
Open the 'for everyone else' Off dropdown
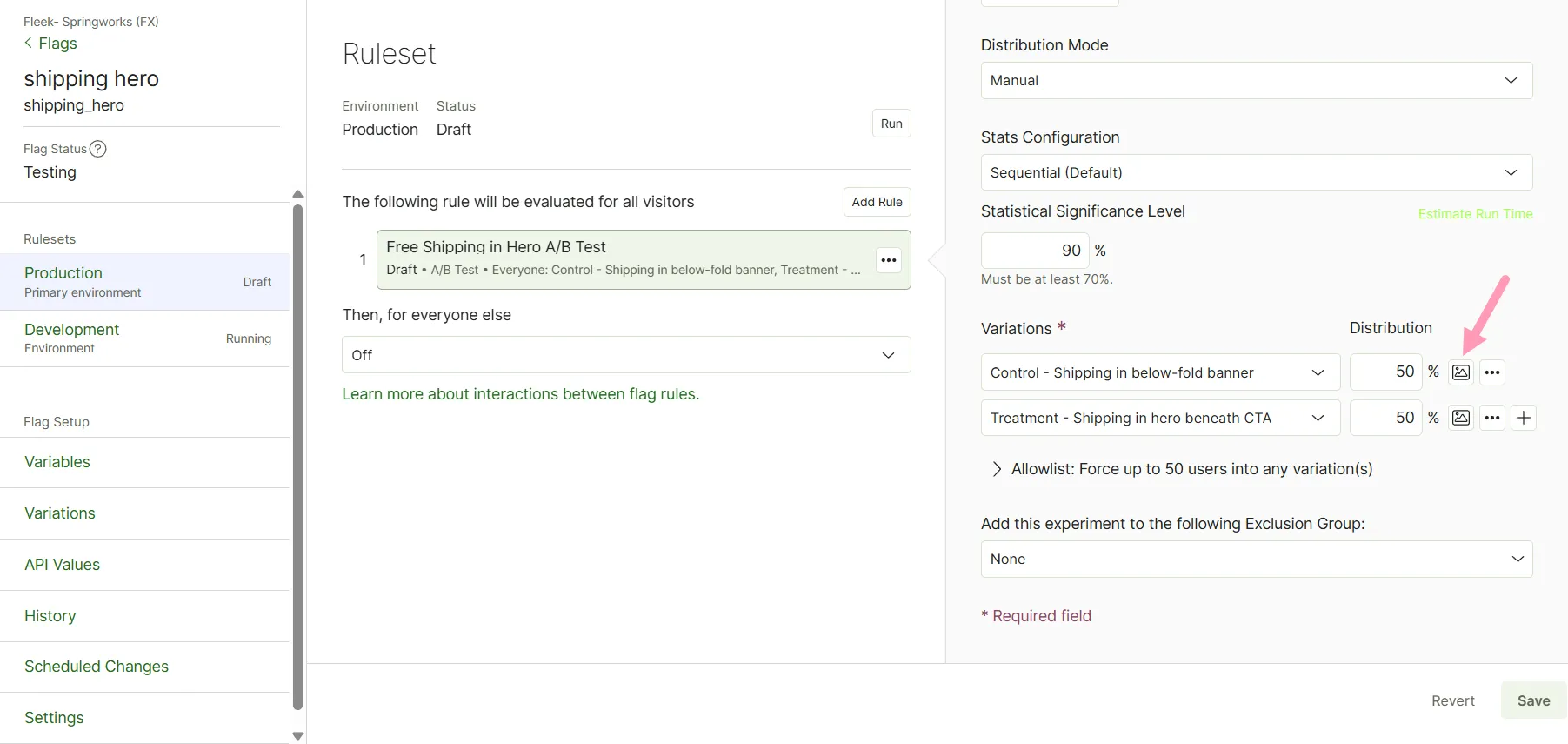coord(626,355)
